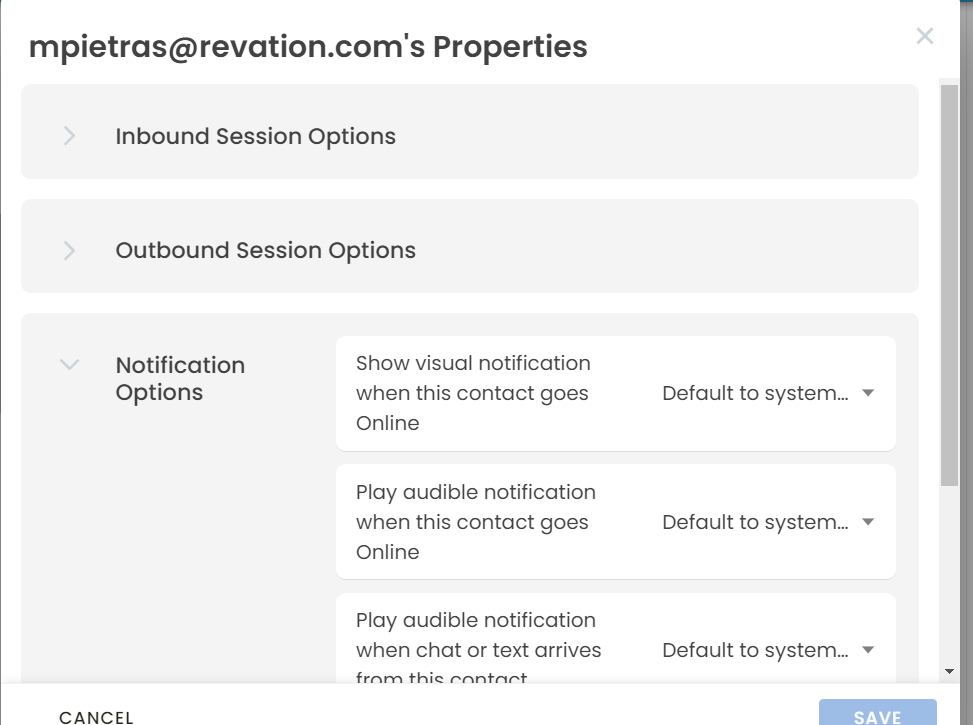Open 'Default to system' for audible Online notification
This screenshot has width=973, height=725.
pyautogui.click(x=755, y=522)
